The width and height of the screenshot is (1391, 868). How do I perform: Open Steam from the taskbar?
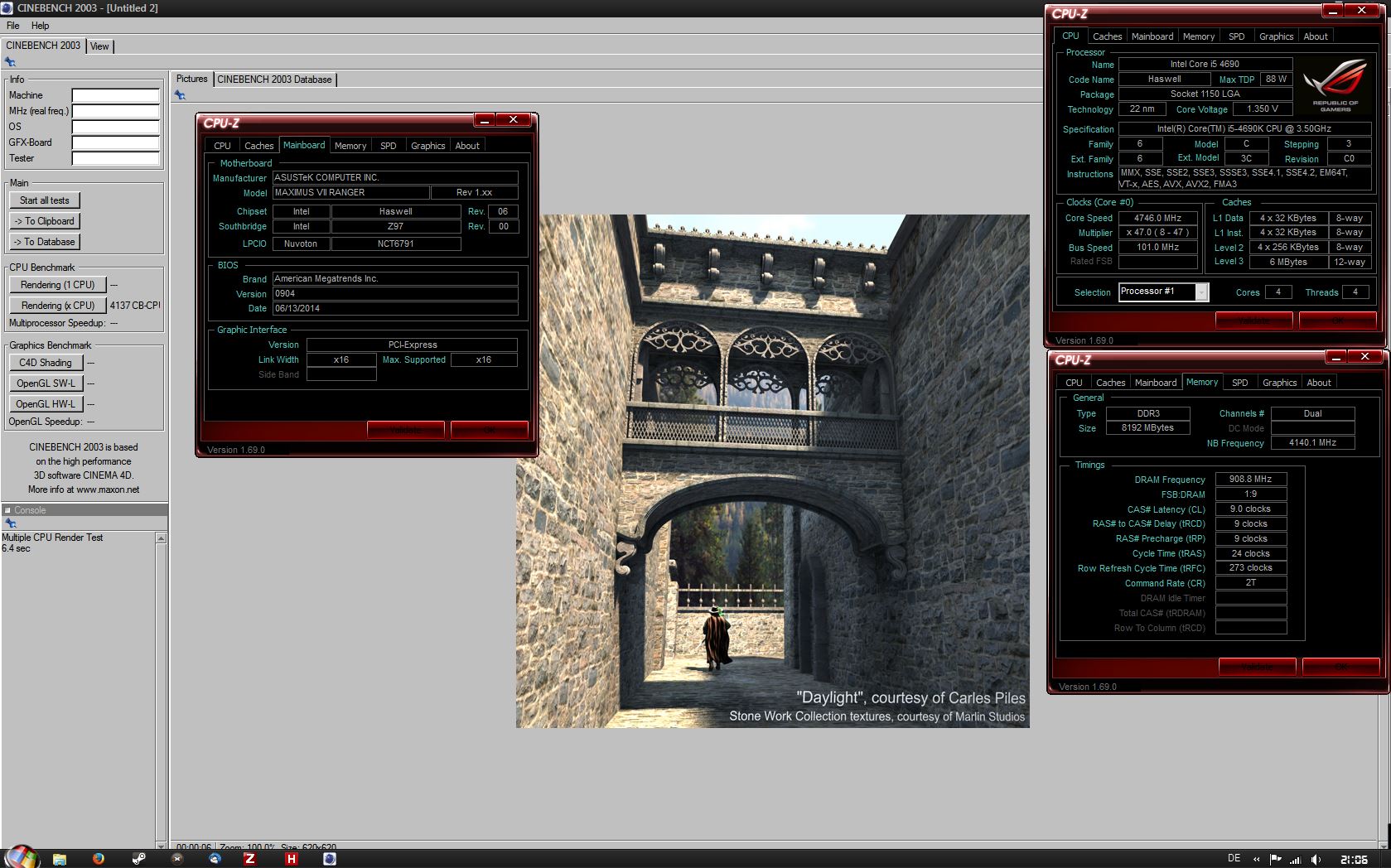(138, 859)
